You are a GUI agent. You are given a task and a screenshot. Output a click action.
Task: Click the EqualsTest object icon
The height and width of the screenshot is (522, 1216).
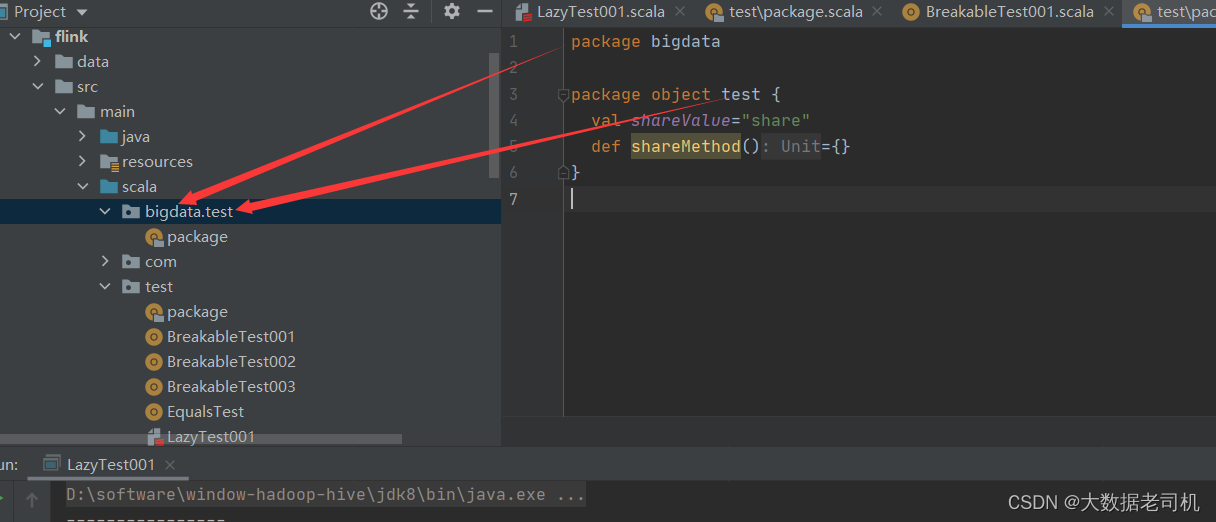[154, 412]
